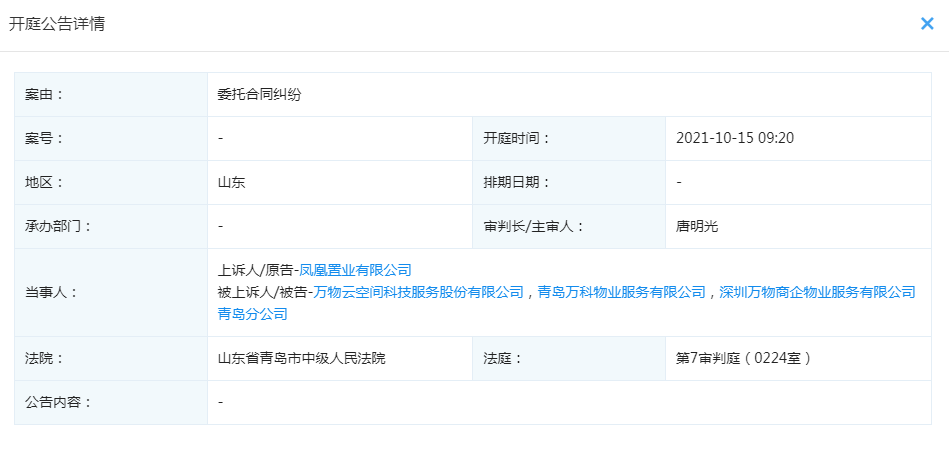
Task: Click the 当事人 field label
Action: click(x=51, y=292)
